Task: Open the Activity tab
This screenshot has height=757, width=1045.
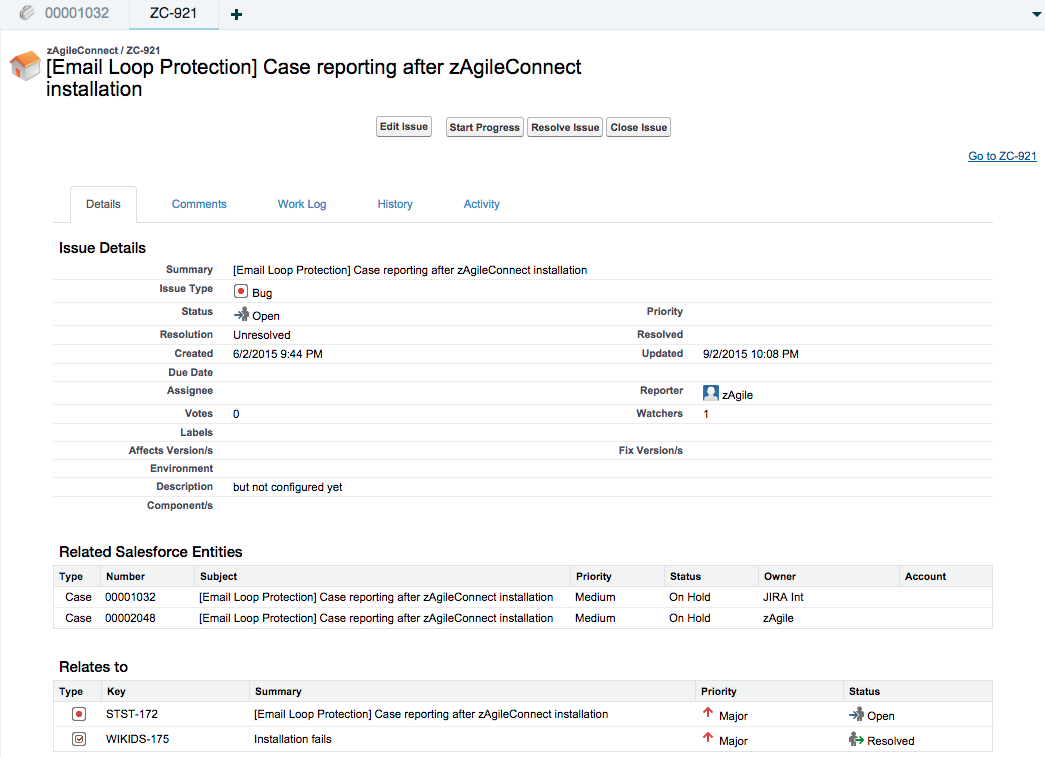Action: coord(481,204)
